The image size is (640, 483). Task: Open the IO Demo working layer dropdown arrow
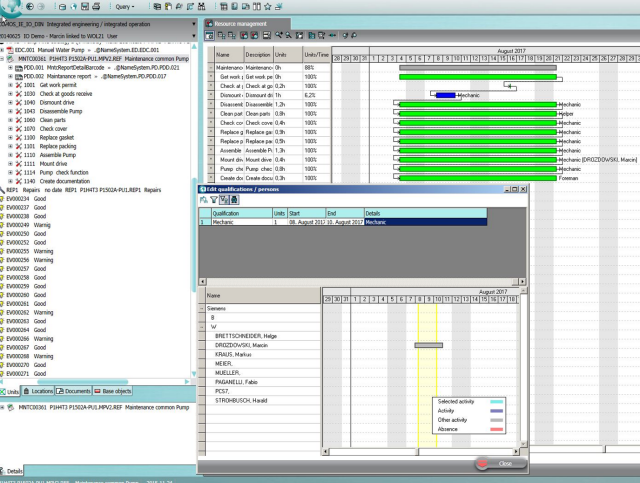193,36
